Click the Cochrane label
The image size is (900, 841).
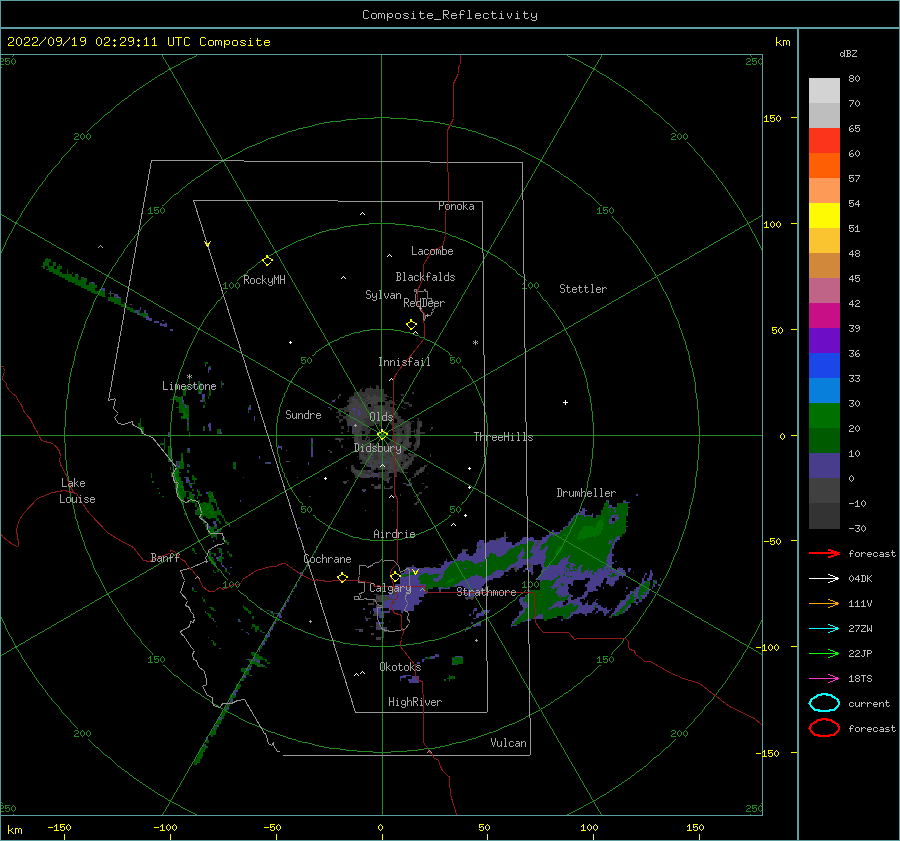coord(327,559)
